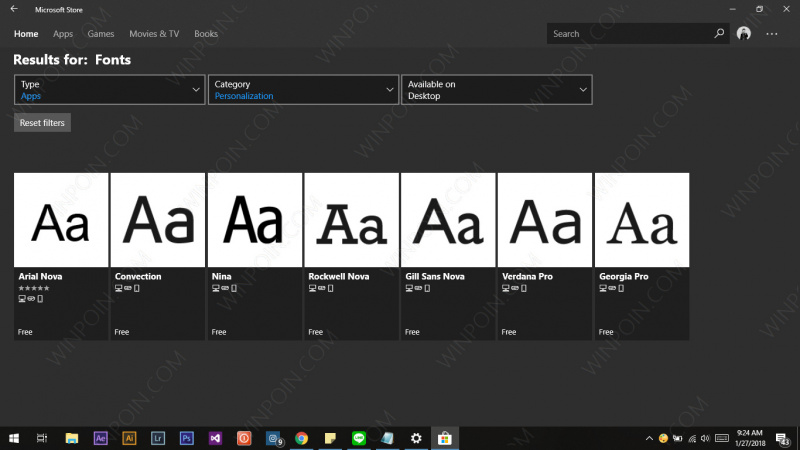Switch to the Apps tab

pyautogui.click(x=63, y=34)
